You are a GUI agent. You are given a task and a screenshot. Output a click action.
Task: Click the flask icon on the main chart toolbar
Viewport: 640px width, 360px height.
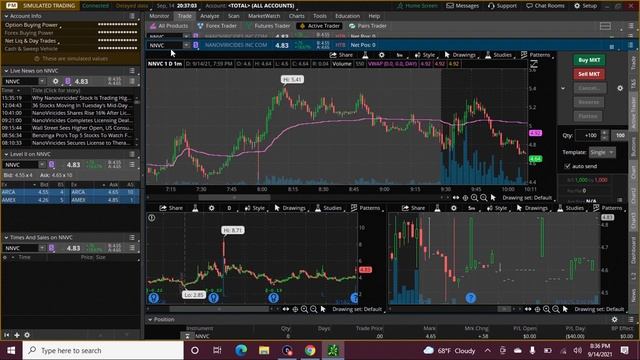click(x=365, y=55)
